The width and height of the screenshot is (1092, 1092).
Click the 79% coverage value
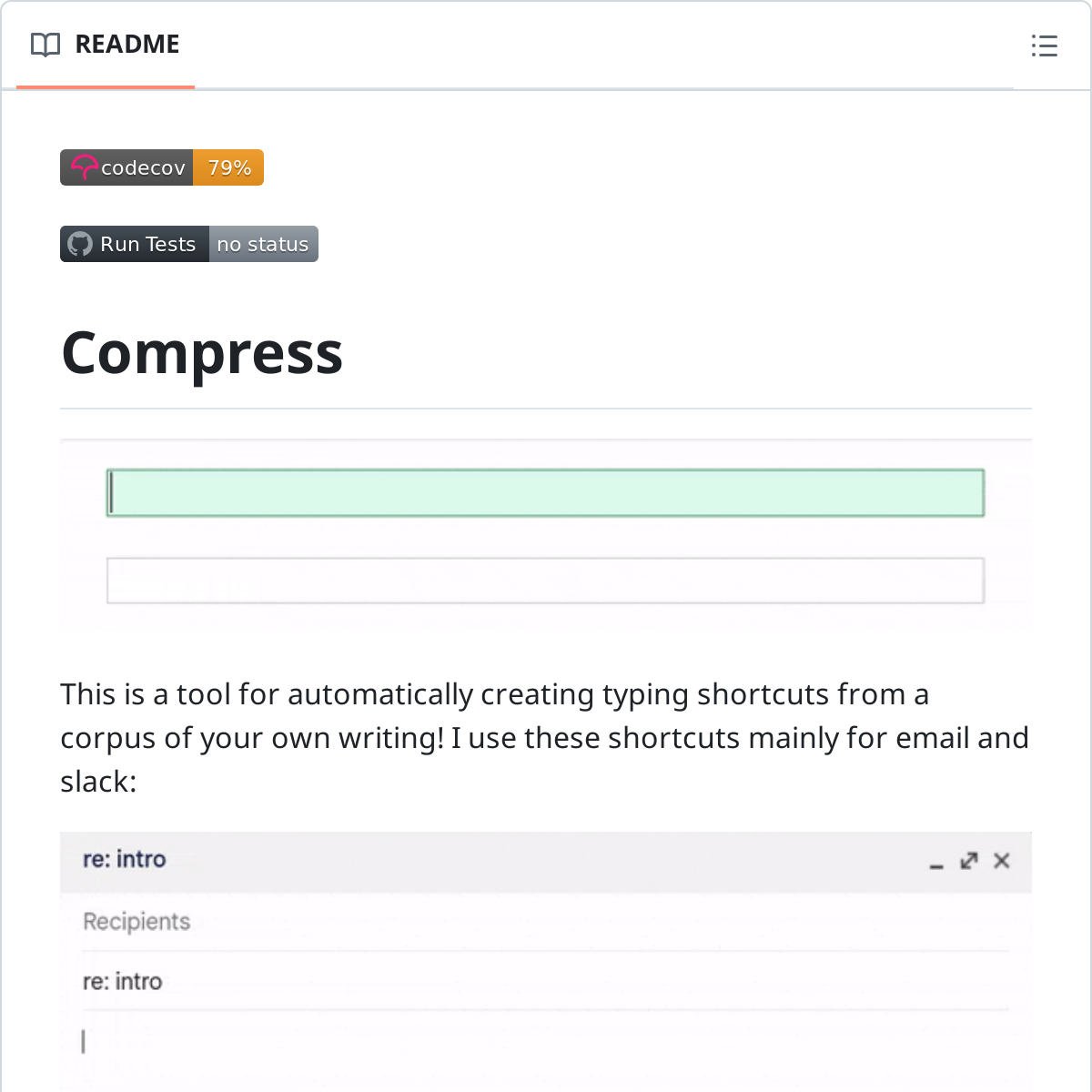(x=228, y=167)
